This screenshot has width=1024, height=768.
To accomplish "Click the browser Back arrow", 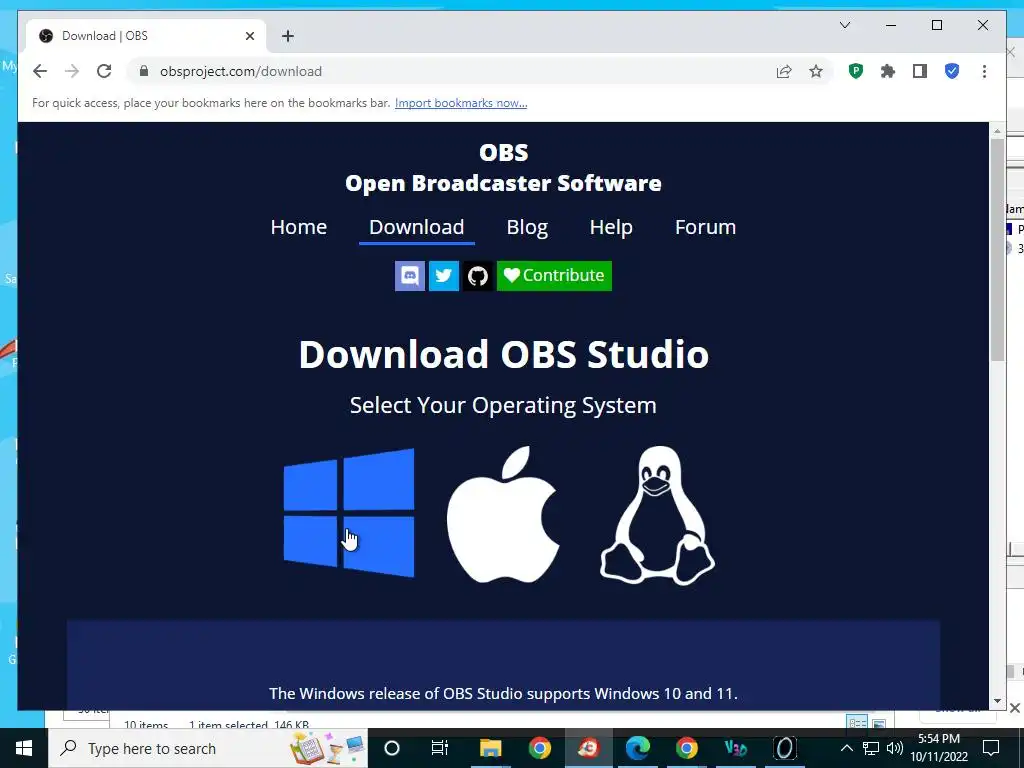I will 40,71.
